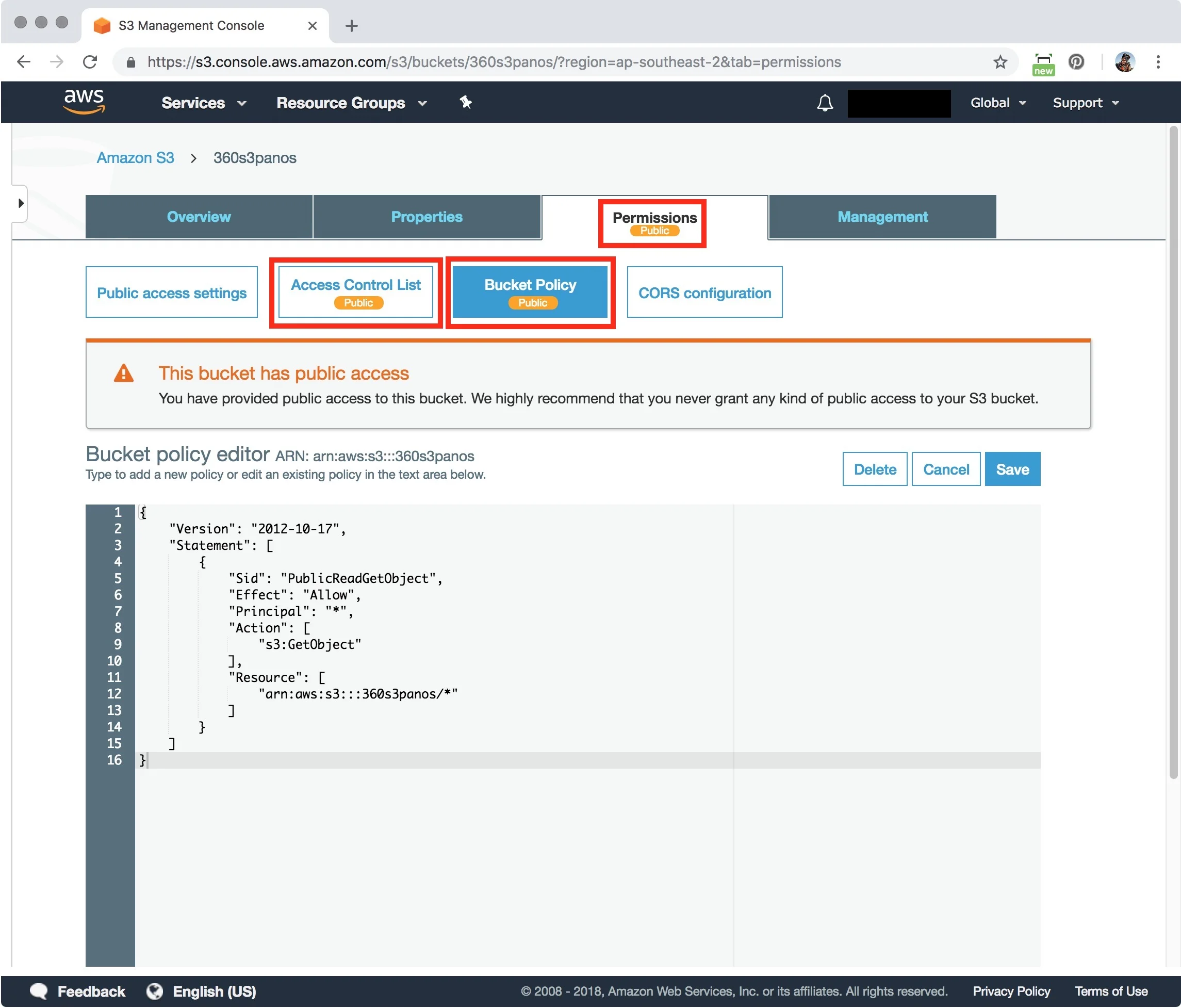This screenshot has width=1181, height=1008.
Task: Open the Services dropdown menu
Action: click(x=204, y=103)
